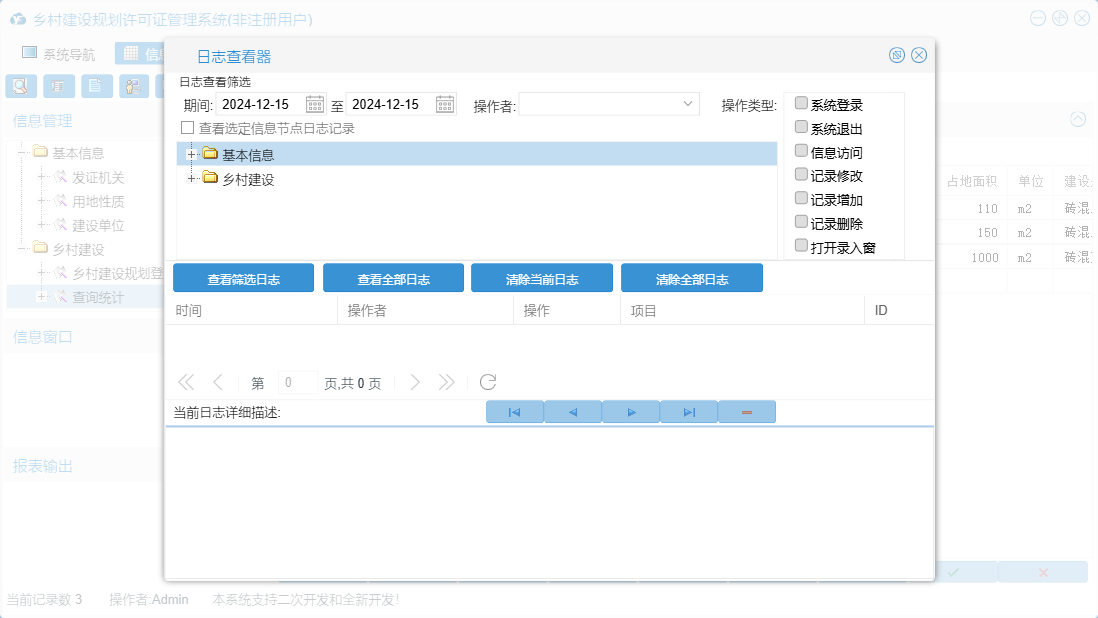Click the page number input field
1098x618 pixels.
tap(297, 382)
